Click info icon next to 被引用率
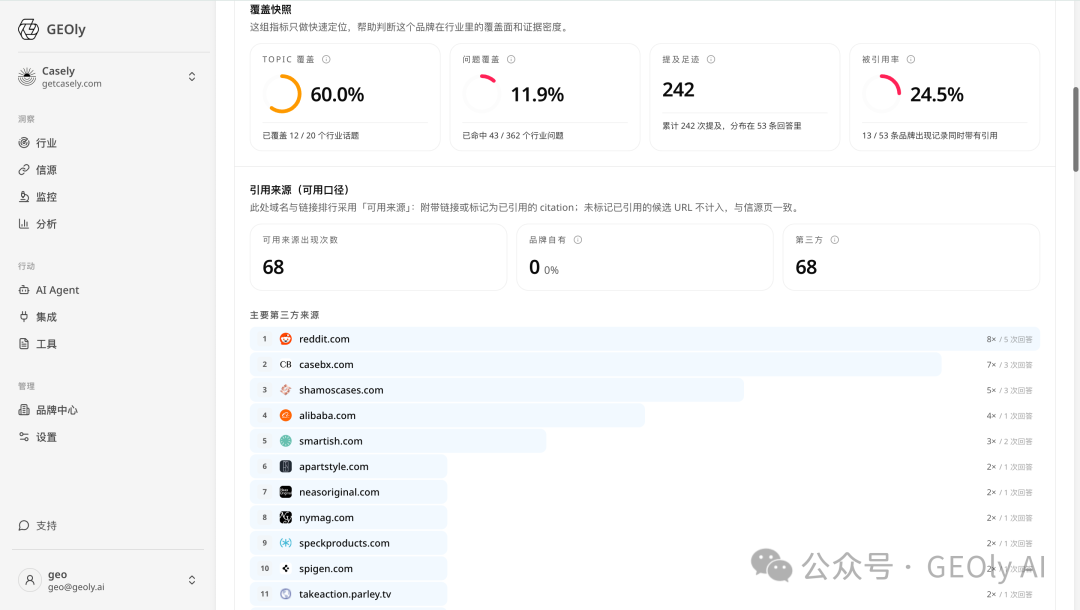 click(911, 59)
